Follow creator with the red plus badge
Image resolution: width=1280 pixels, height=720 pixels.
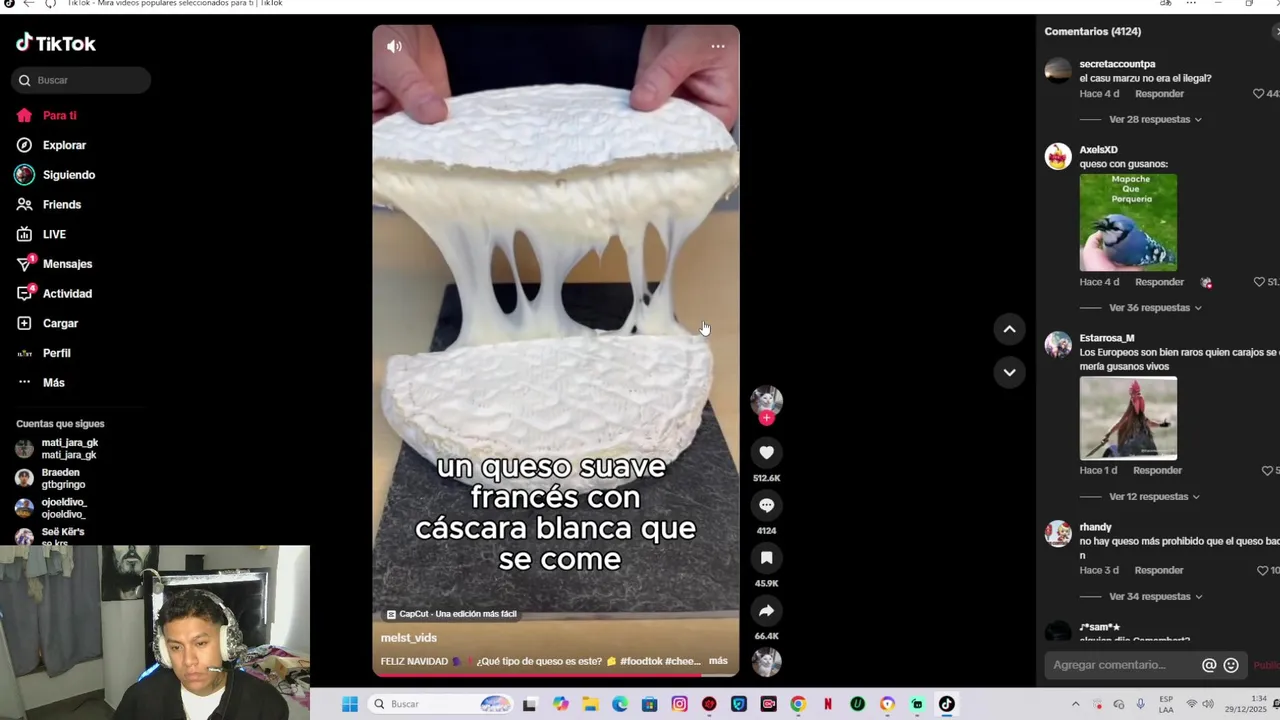pos(767,418)
